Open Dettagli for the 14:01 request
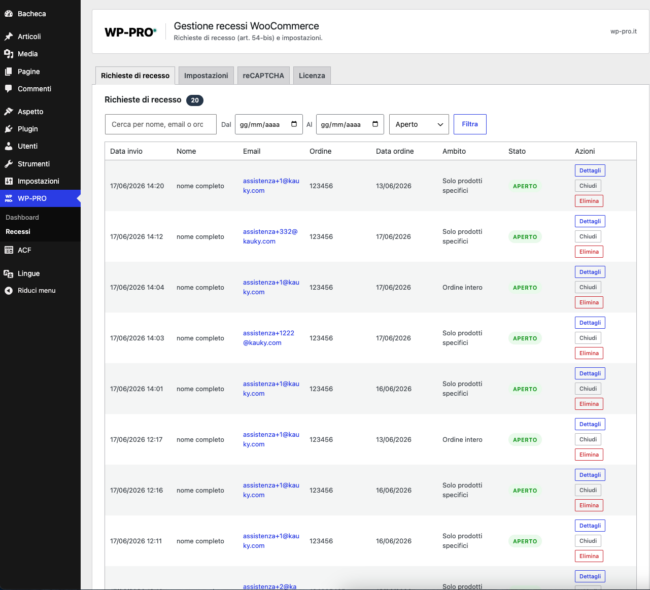Screen dimensions: 650x590 tap(590, 374)
